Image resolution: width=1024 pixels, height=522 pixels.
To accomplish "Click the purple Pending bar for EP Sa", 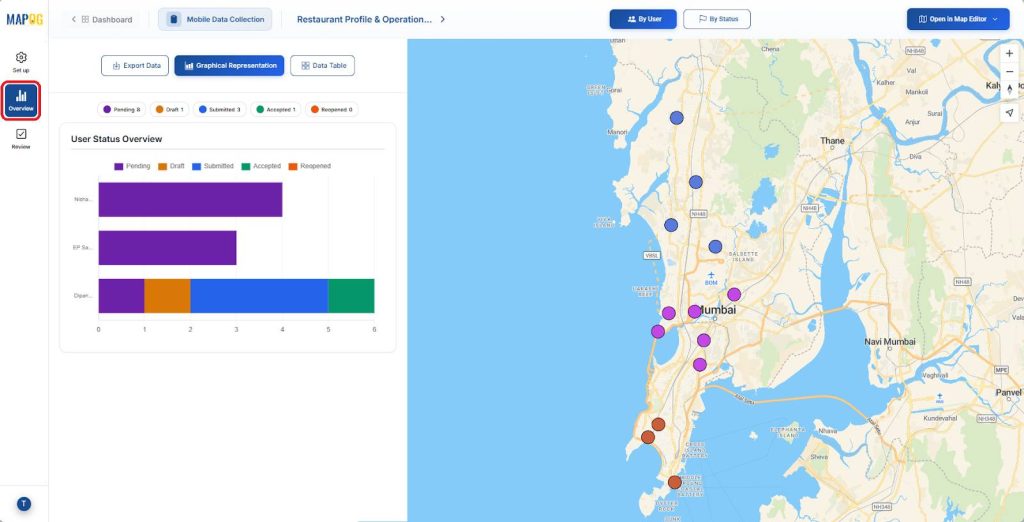I will (167, 248).
